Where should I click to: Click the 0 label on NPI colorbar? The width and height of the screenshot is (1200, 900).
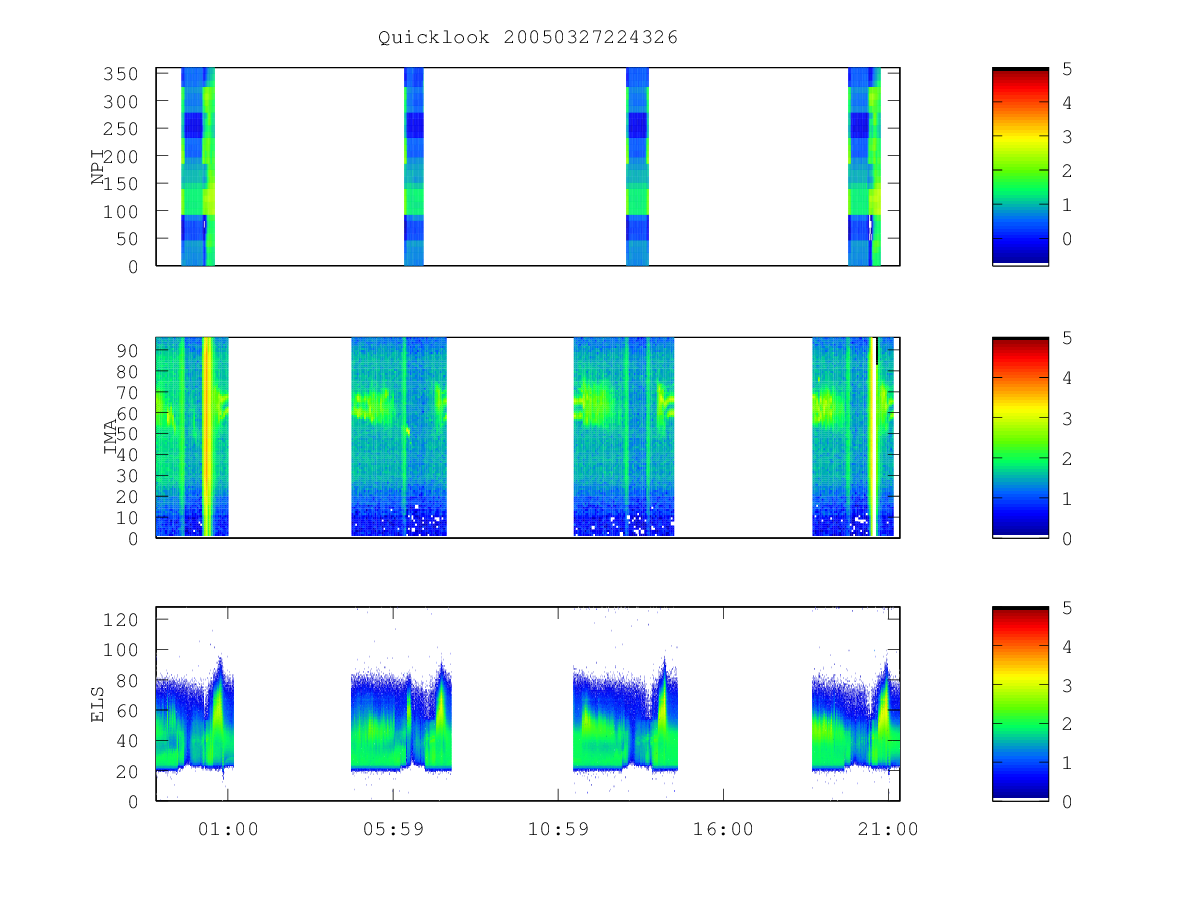click(1067, 239)
